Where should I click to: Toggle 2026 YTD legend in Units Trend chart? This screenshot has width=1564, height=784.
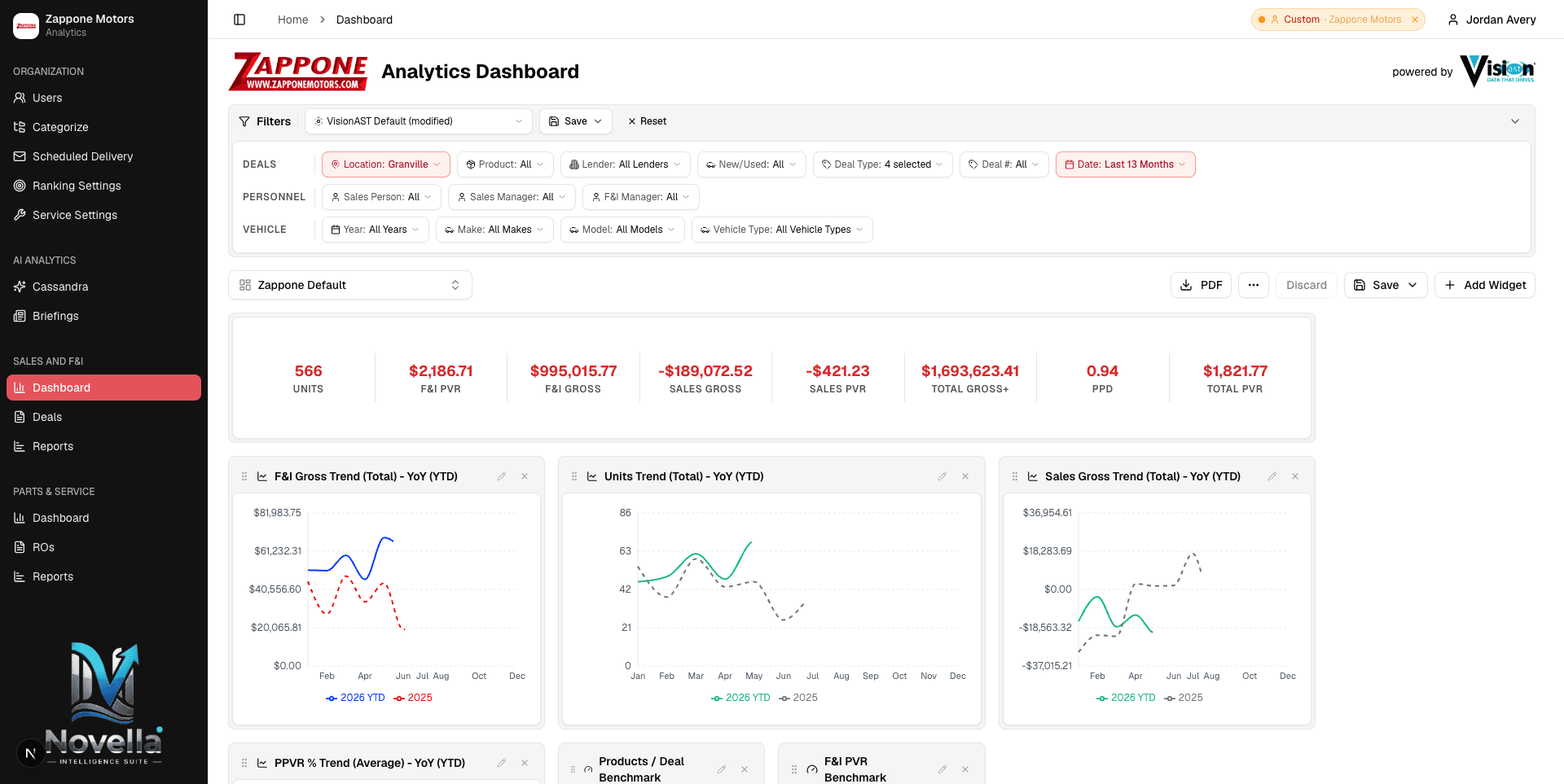[x=740, y=698]
